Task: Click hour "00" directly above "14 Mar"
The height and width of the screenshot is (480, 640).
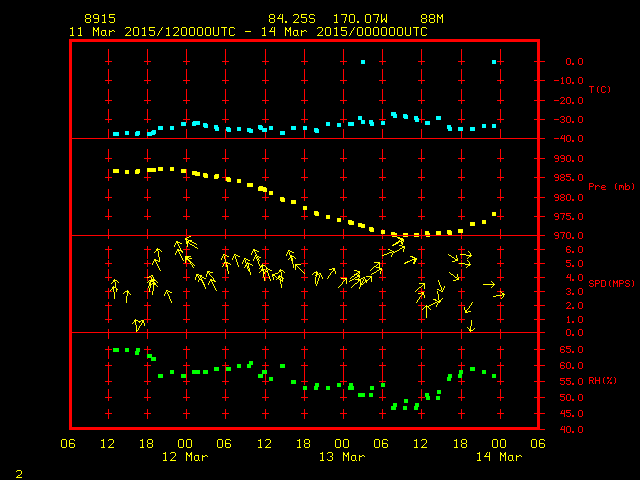Action: pos(499,444)
